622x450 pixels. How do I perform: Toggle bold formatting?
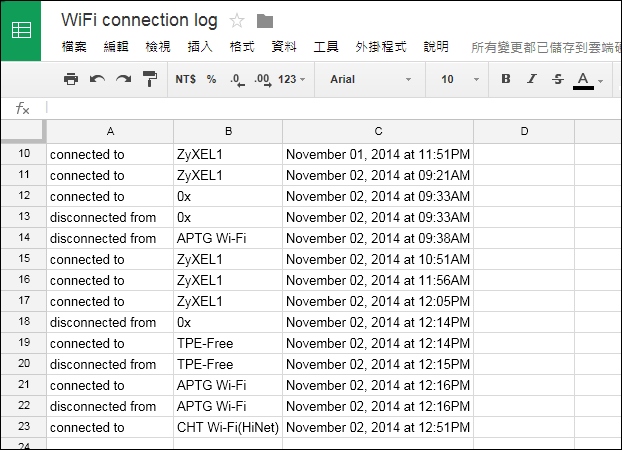pyautogui.click(x=506, y=79)
